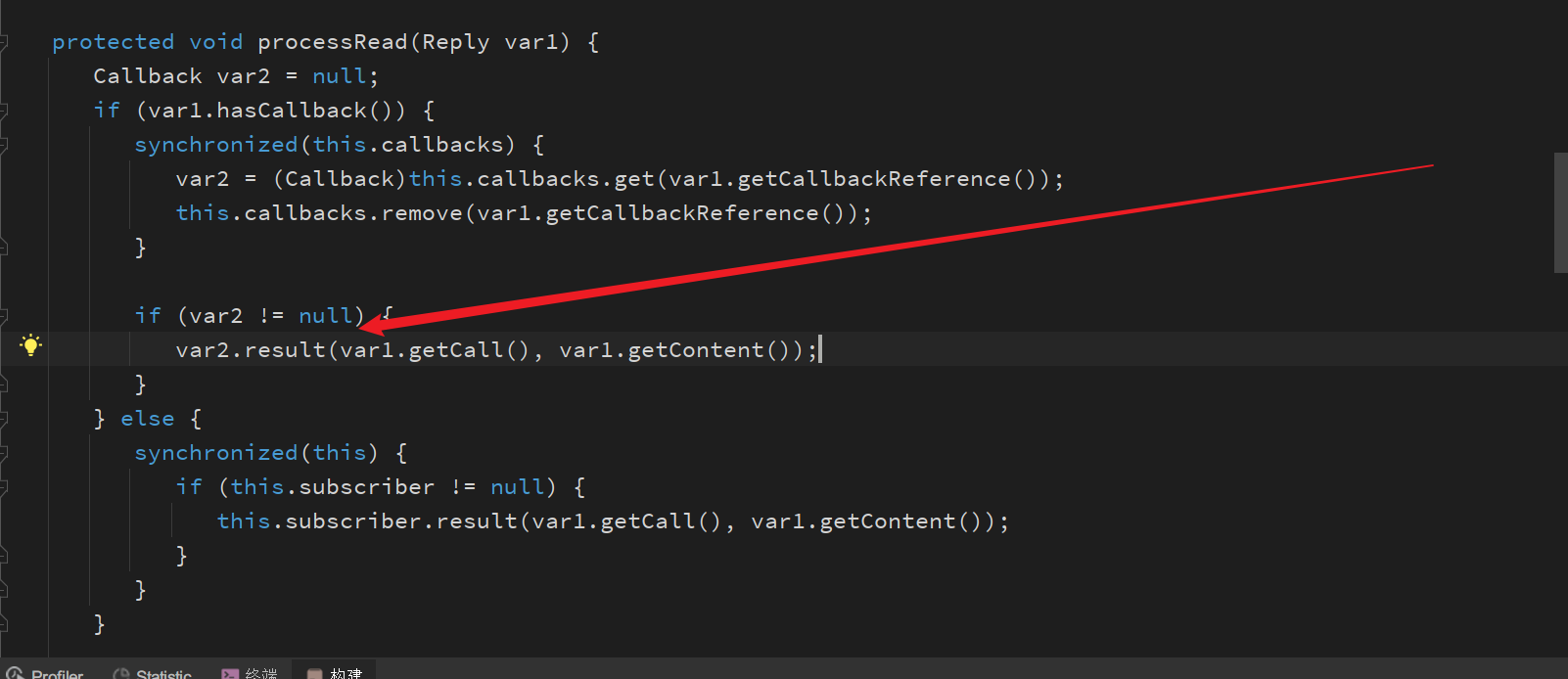Click the terminal (终端) icon
1568x679 pixels.
coord(230,673)
